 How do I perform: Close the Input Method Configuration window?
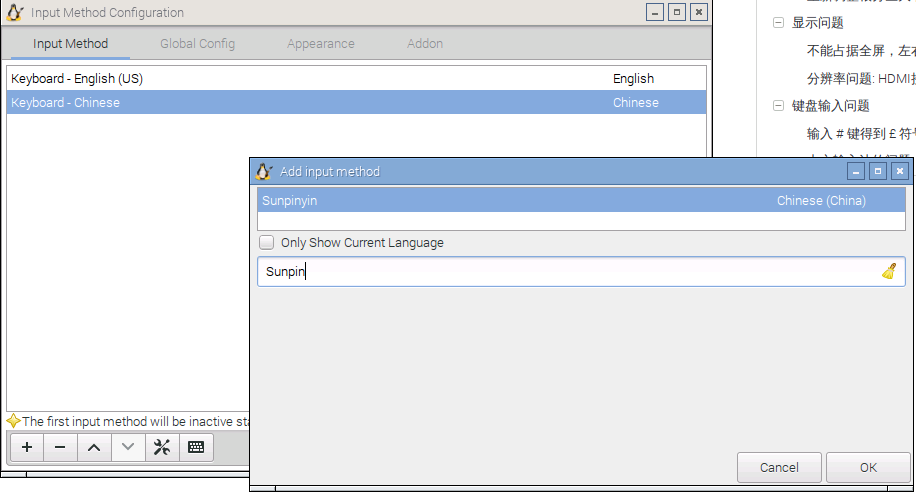(699, 12)
